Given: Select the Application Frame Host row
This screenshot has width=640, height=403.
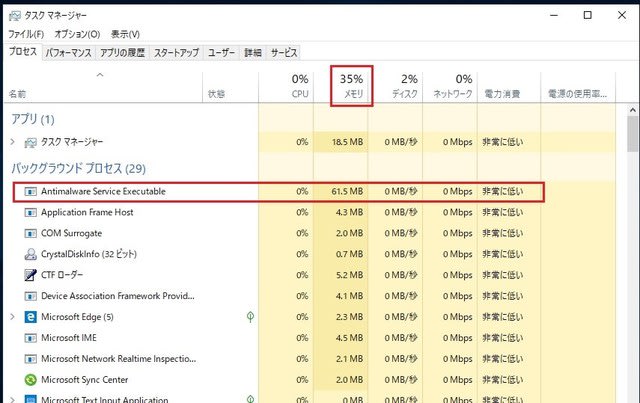Looking at the screenshot, I should tap(309, 212).
